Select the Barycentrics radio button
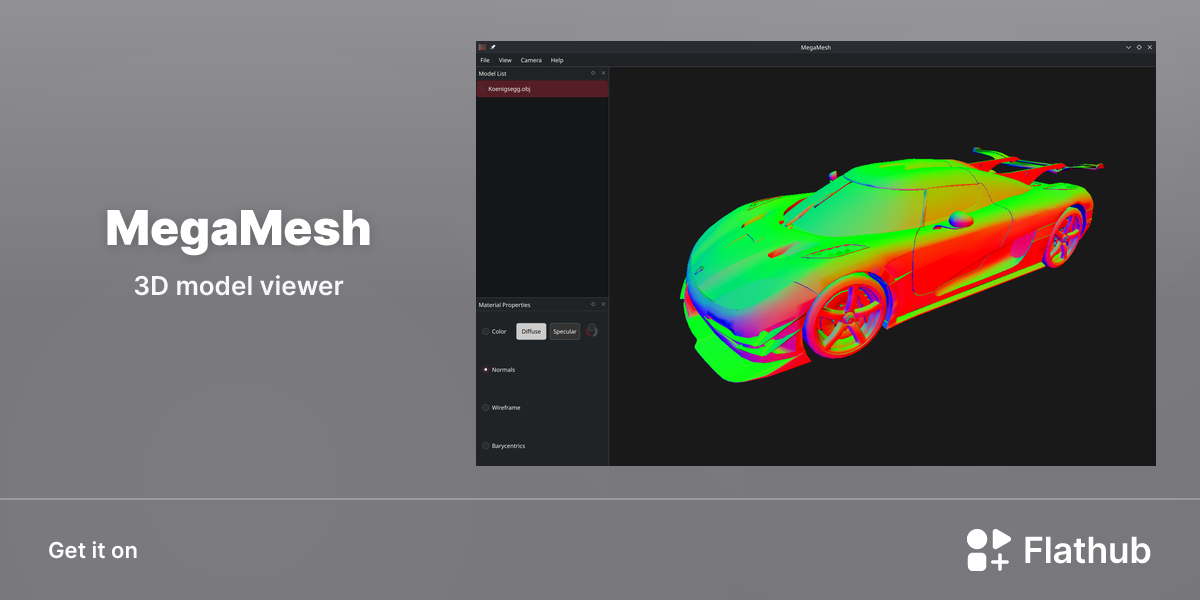Viewport: 1200px width, 600px height. pos(486,446)
